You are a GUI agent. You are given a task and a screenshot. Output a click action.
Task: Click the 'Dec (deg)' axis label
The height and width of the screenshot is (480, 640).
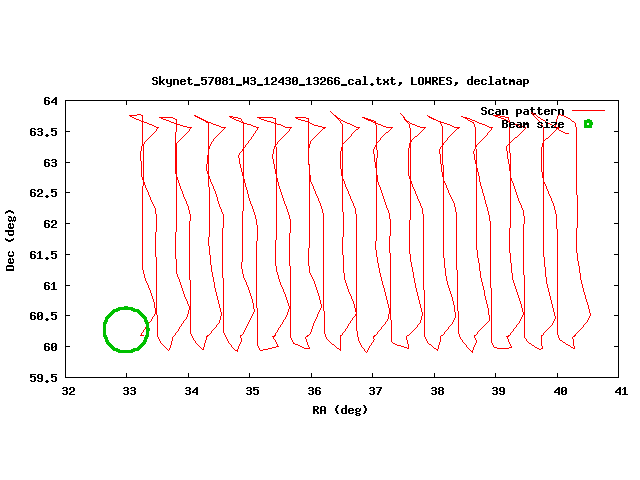[x=10, y=240]
